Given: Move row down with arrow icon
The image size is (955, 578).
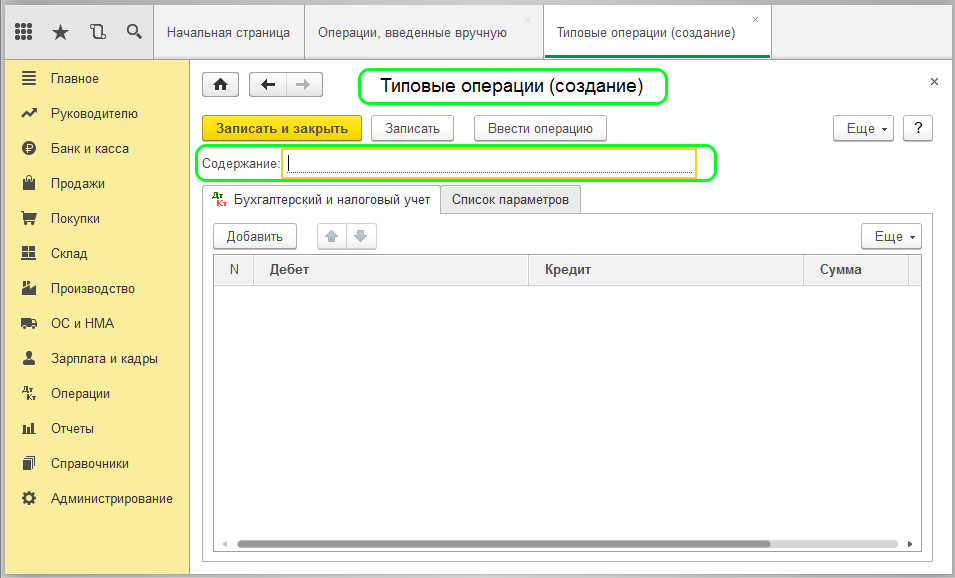Looking at the screenshot, I should [x=360, y=236].
